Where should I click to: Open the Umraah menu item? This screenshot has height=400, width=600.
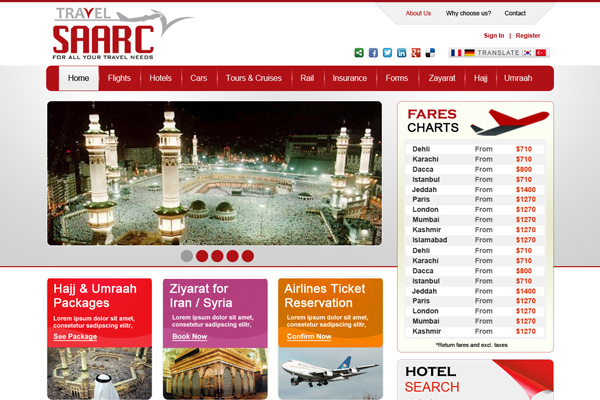[x=518, y=78]
